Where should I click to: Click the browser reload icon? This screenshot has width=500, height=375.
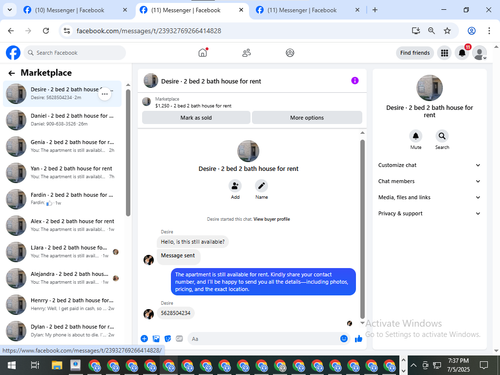coord(46,31)
